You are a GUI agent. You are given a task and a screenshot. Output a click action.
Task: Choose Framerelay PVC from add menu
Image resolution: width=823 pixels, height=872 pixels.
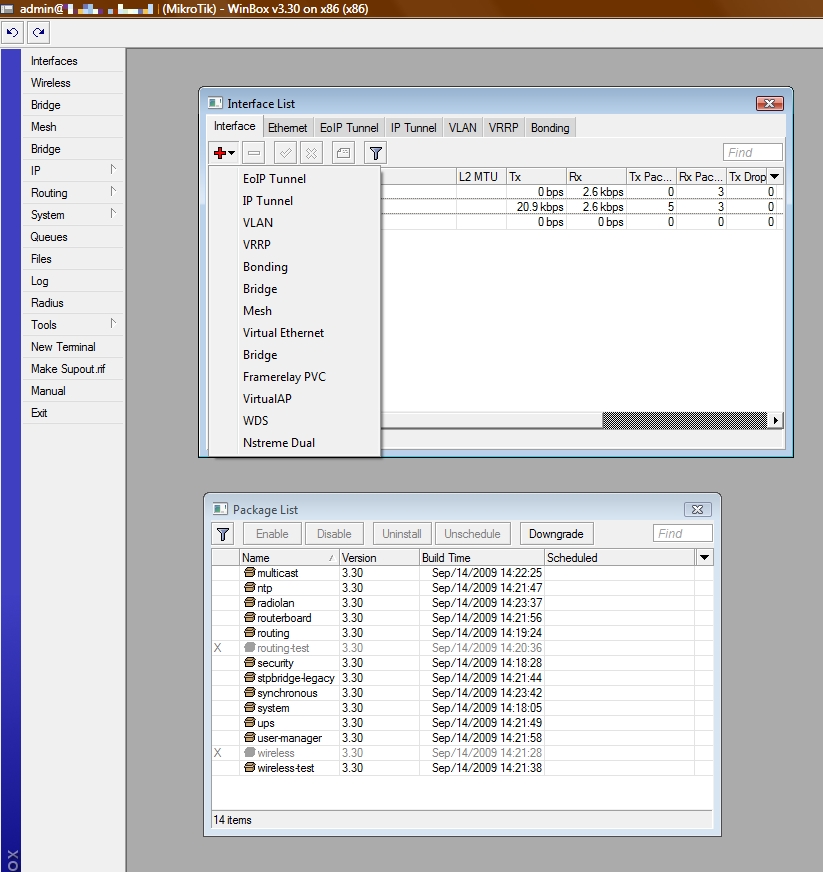(x=295, y=376)
